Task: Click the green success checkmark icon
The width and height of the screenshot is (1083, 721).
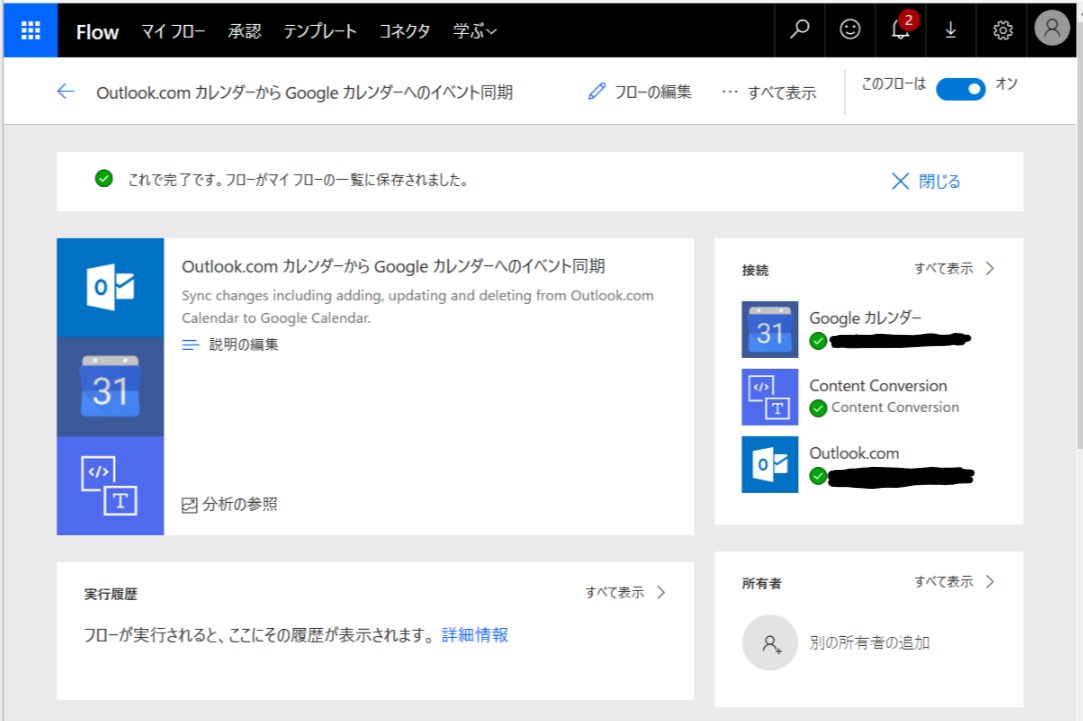Action: tap(104, 179)
